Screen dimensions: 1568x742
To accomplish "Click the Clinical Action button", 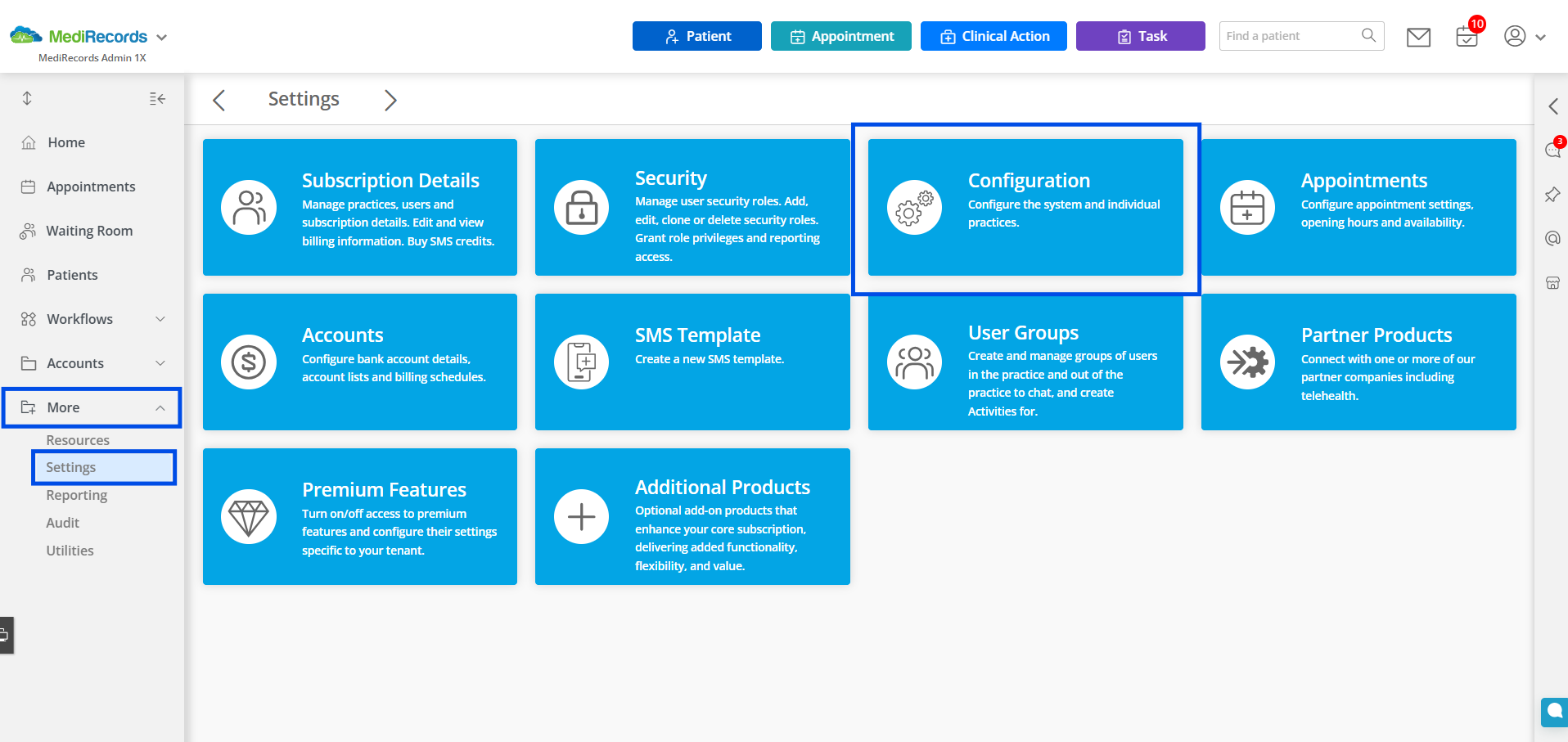I will pyautogui.click(x=994, y=36).
